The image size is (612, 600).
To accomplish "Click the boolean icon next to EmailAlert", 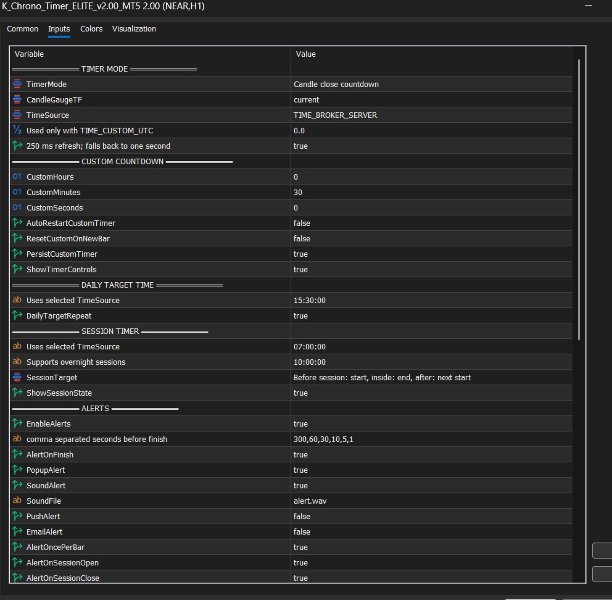I will click(x=17, y=531).
